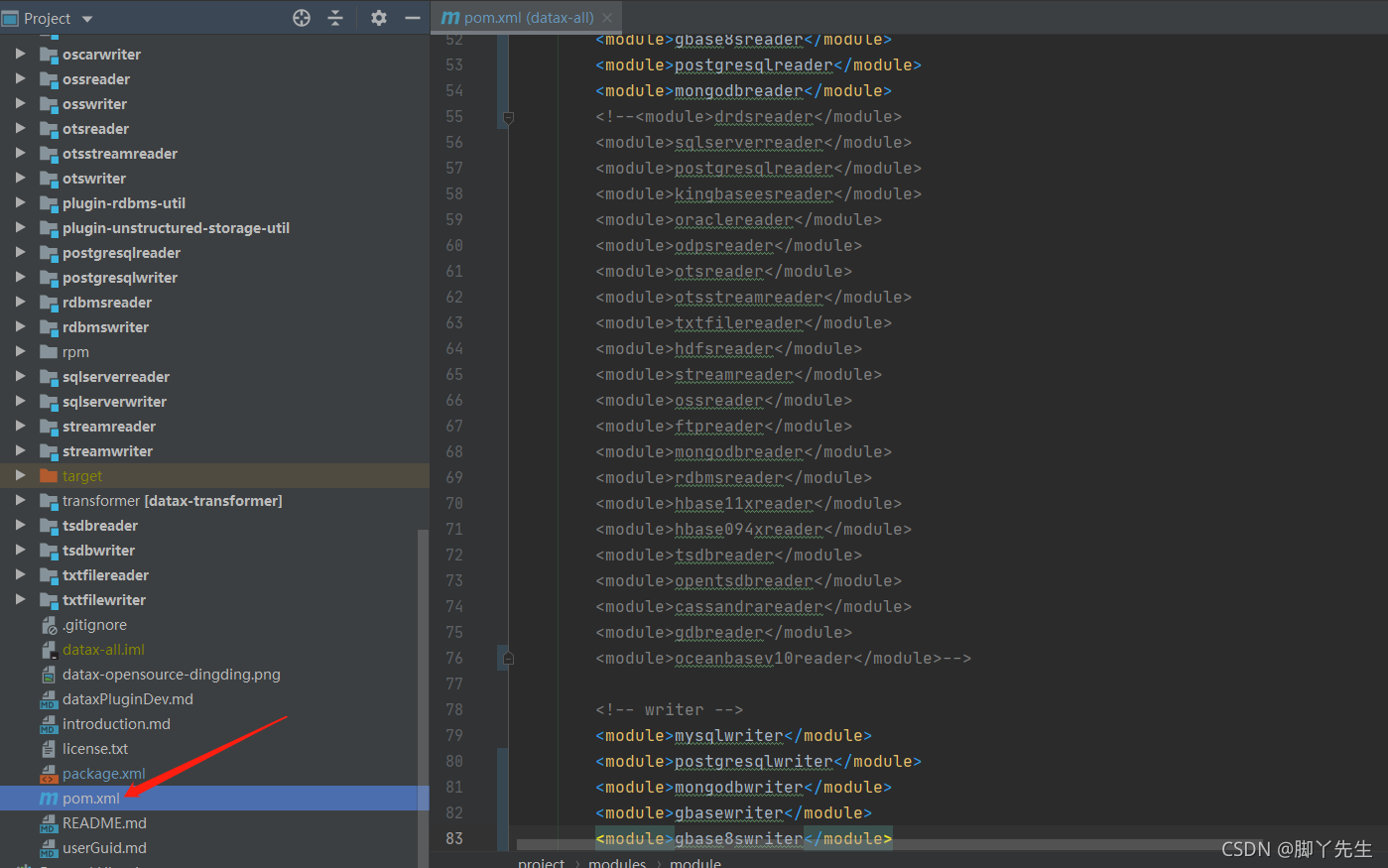Click the drdsreader commented module line

tap(748, 117)
